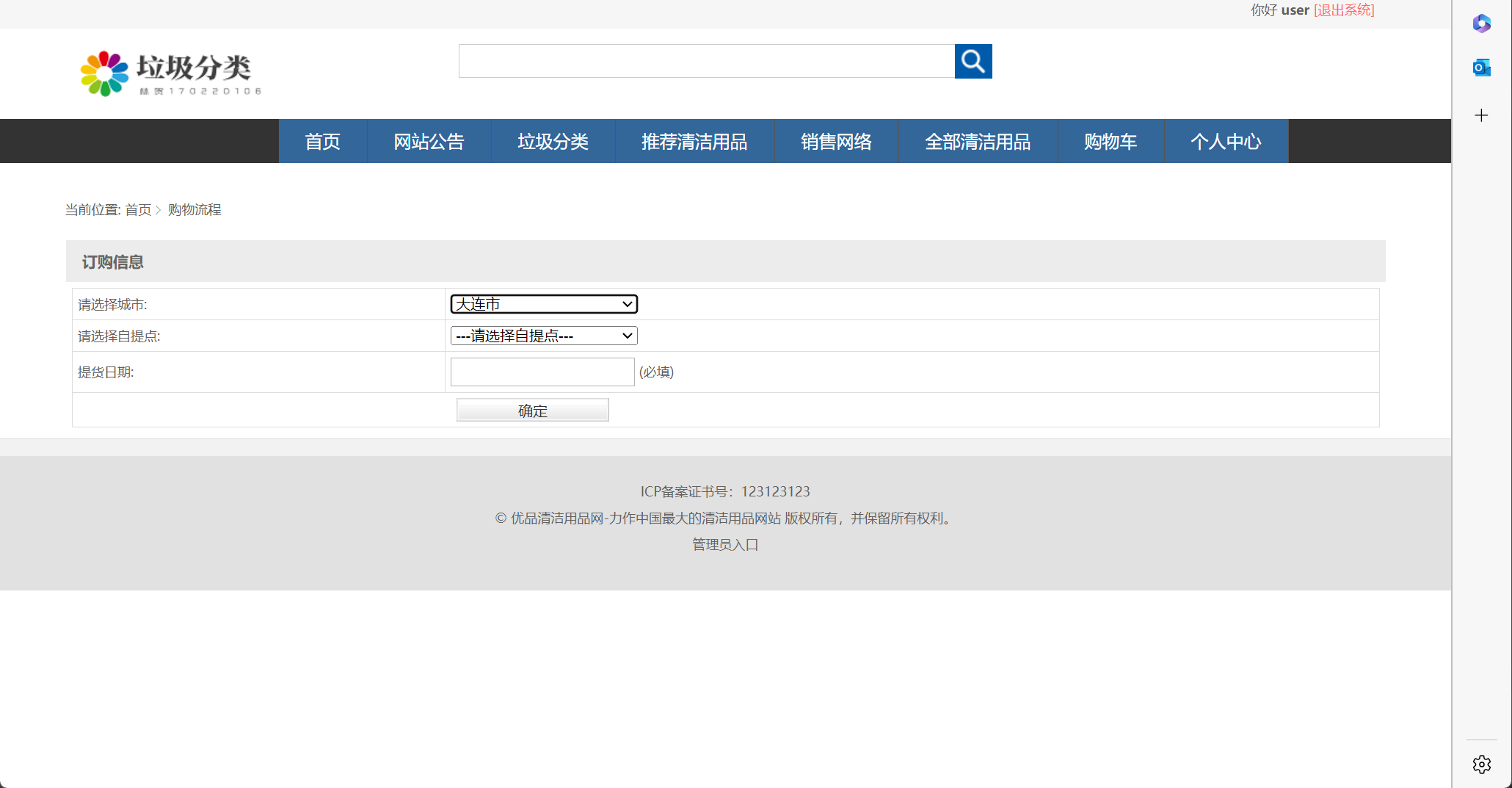Click the 首页 breadcrumb link
The image size is (1512, 788).
tap(139, 209)
